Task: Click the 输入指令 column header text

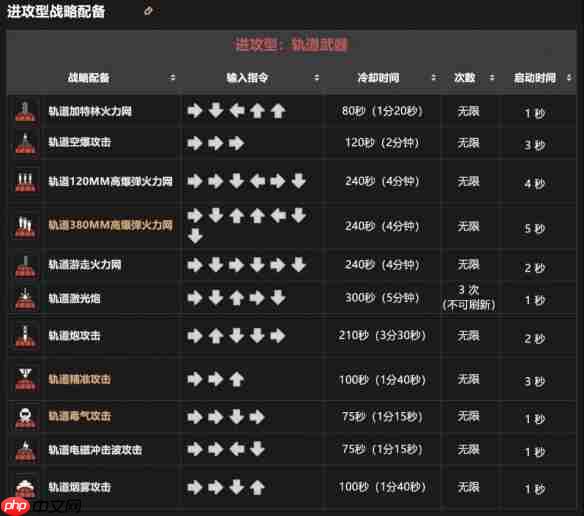Action: 247,77
